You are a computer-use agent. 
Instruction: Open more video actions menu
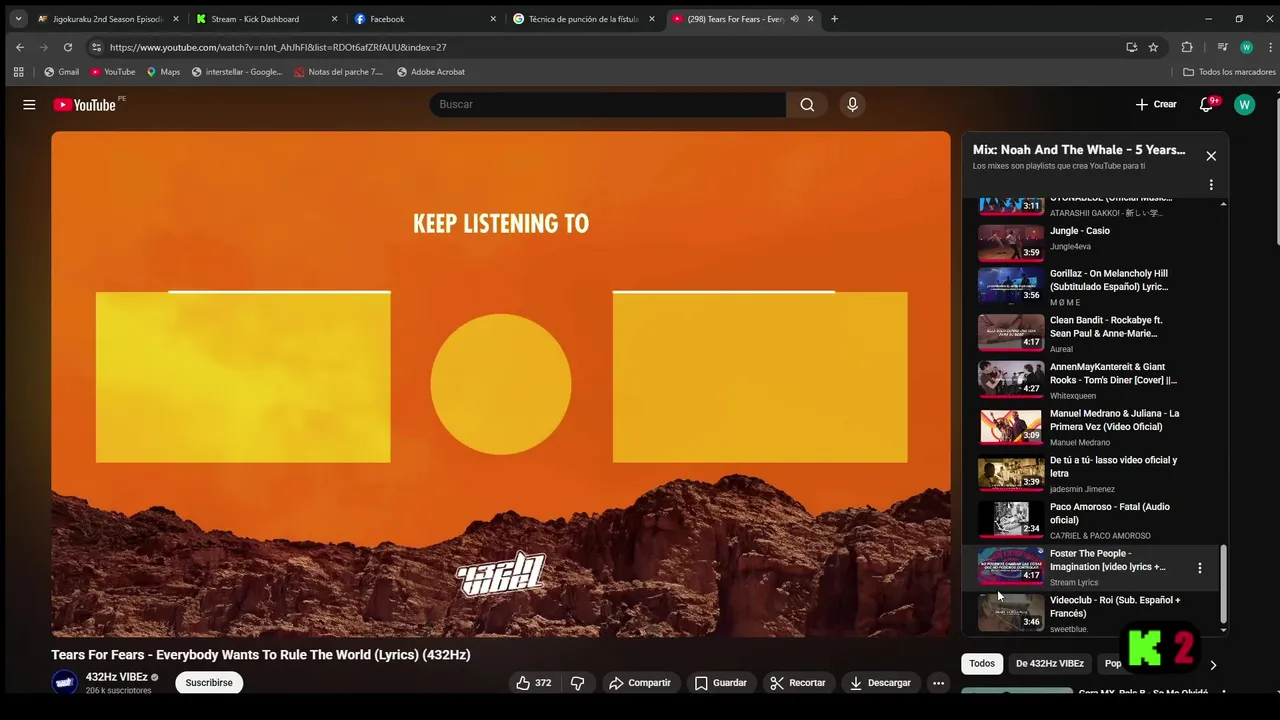pyautogui.click(x=938, y=683)
